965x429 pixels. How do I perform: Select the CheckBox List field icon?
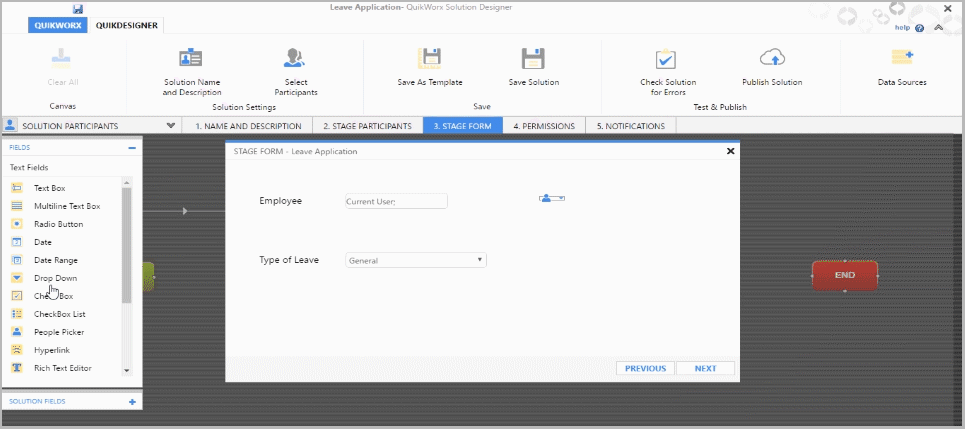(17, 314)
